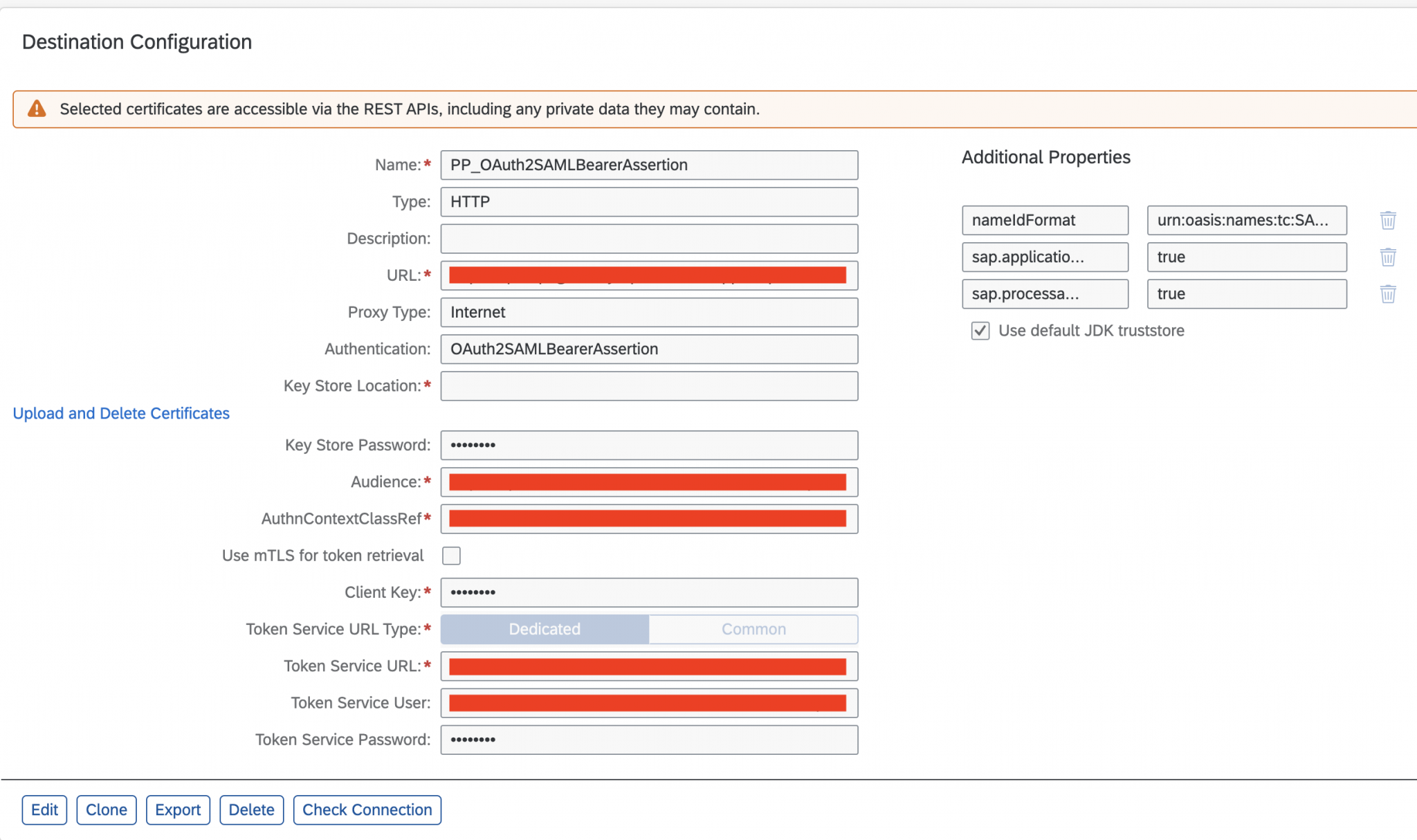Image resolution: width=1417 pixels, height=840 pixels.
Task: Select Dedicated token service URL type
Action: pyautogui.click(x=544, y=629)
